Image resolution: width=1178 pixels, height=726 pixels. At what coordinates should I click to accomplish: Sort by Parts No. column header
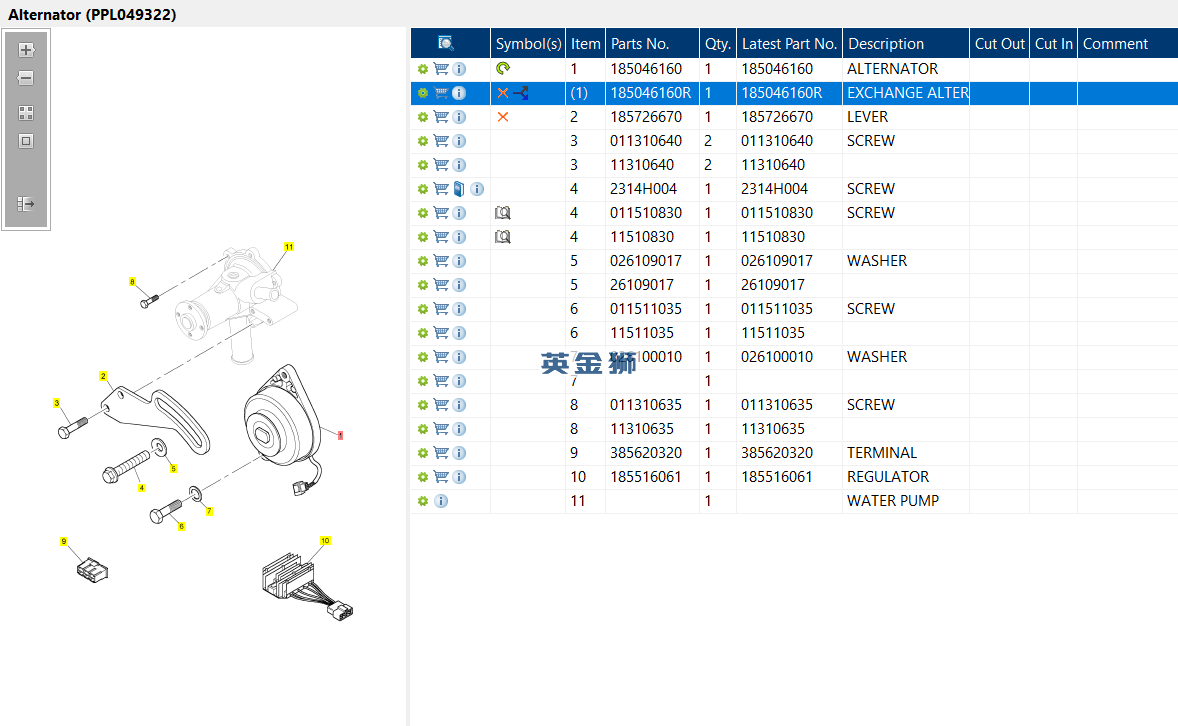[x=652, y=44]
